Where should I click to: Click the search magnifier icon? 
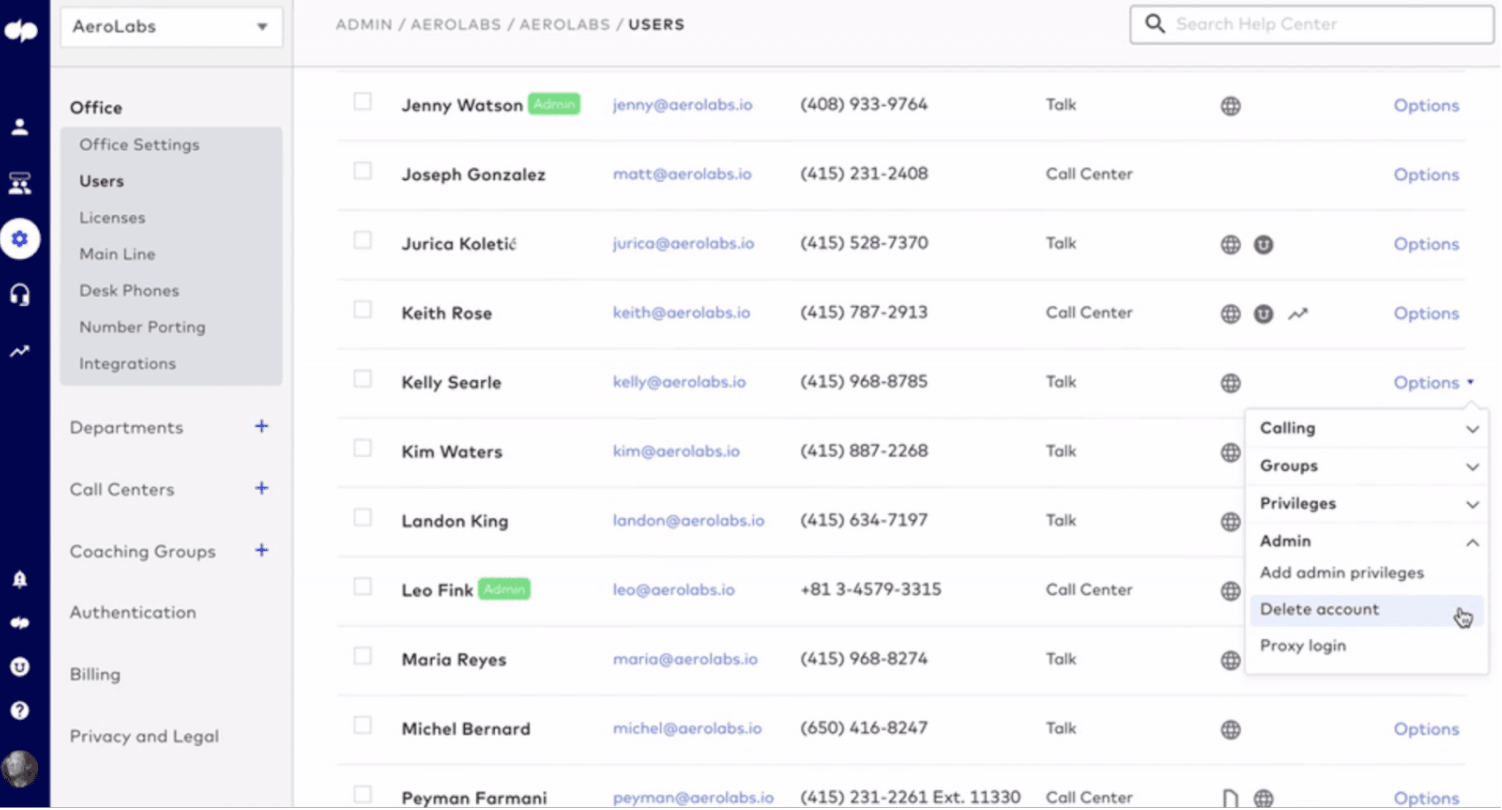(x=1155, y=24)
